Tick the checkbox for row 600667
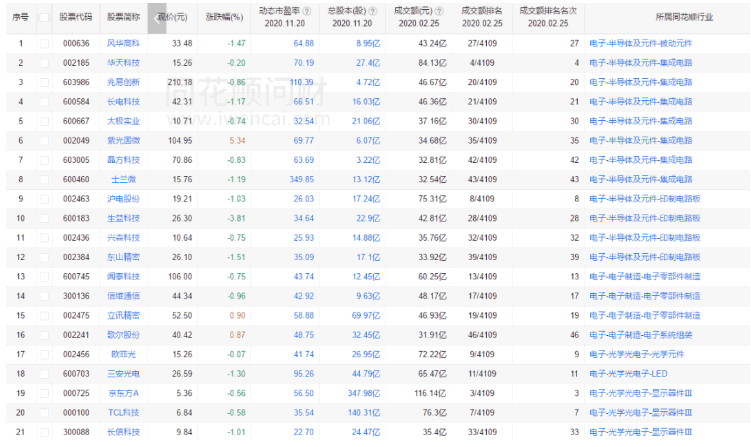 [44, 121]
